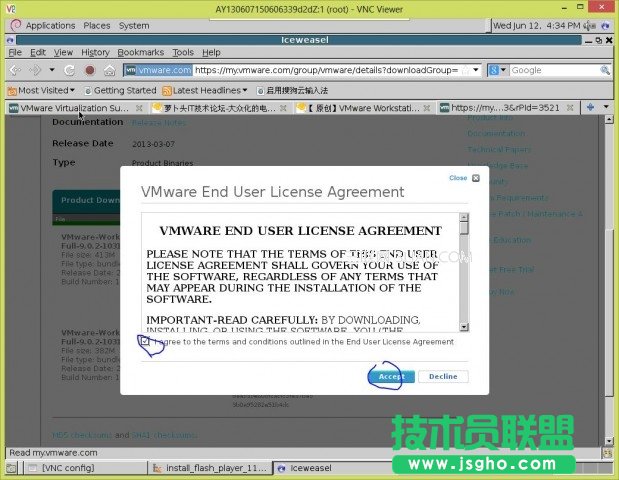
Task: Open the Places menu
Action: click(x=97, y=26)
